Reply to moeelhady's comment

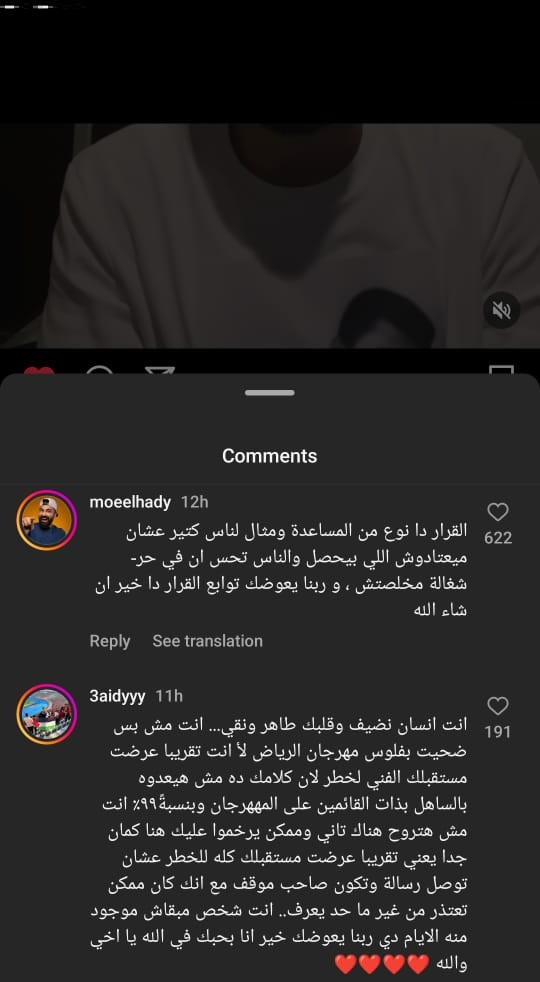110,641
